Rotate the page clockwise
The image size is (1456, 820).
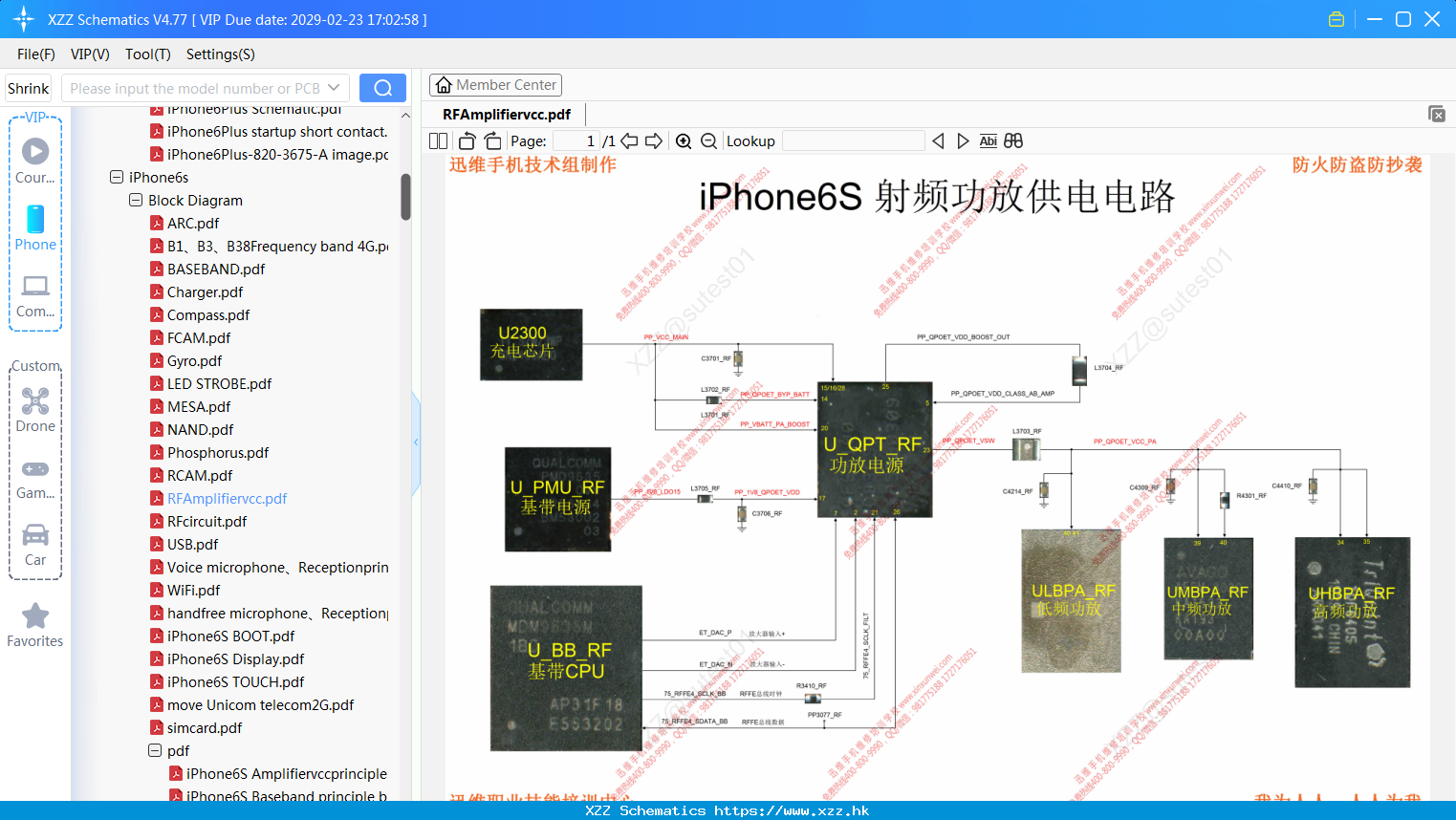pos(491,140)
